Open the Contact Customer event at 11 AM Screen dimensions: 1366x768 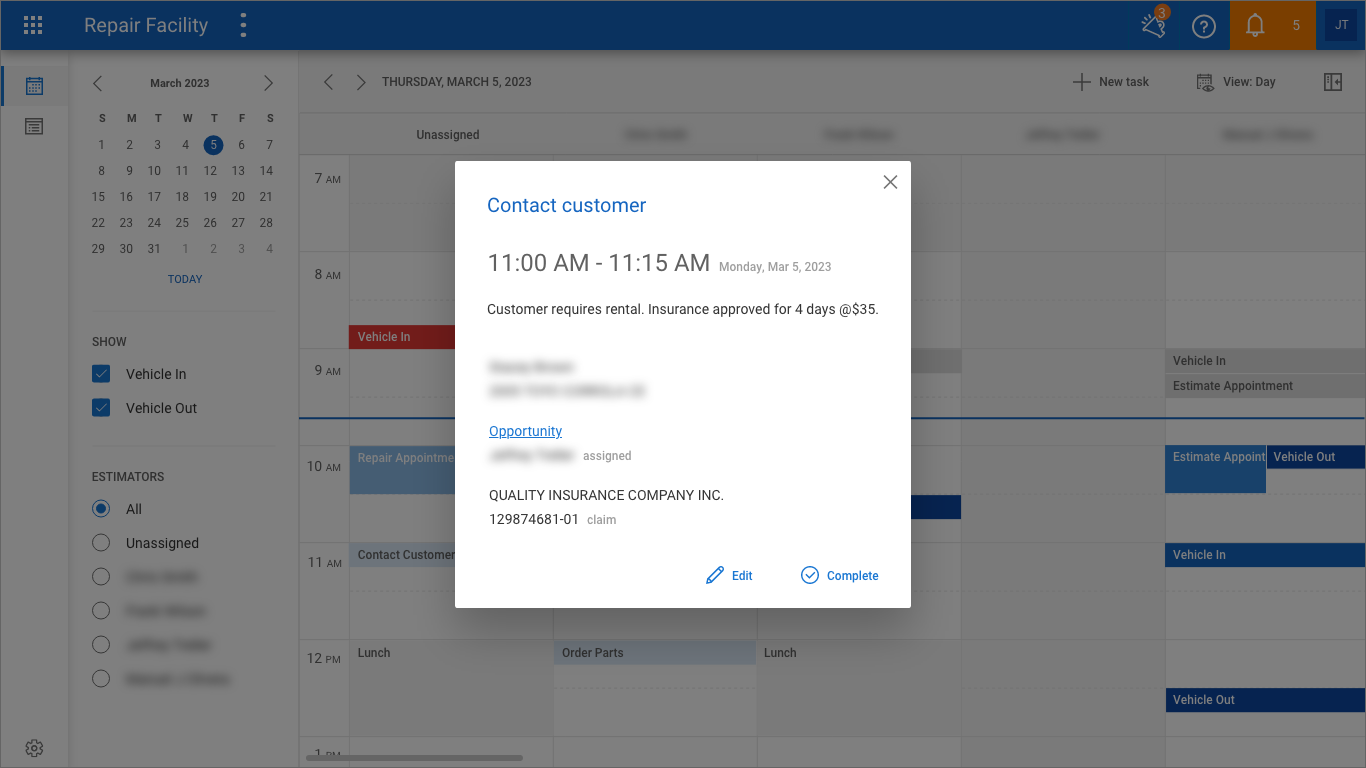click(x=402, y=555)
